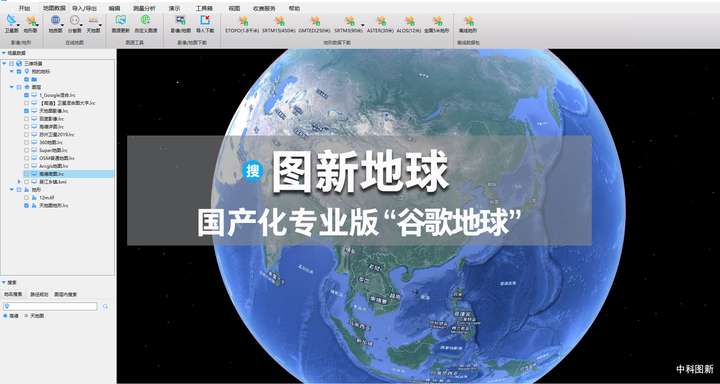Click the ALOS(12米) terrain download icon

point(410,21)
